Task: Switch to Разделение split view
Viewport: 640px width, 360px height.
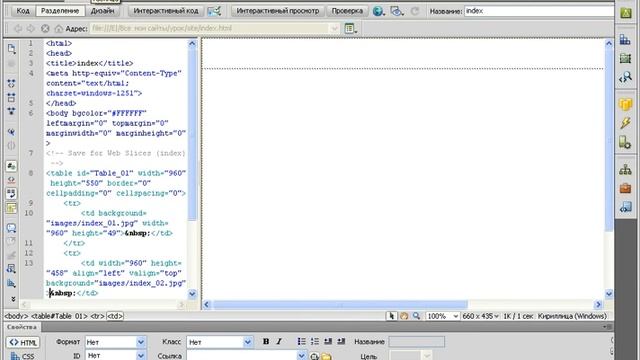Action: click(x=60, y=11)
